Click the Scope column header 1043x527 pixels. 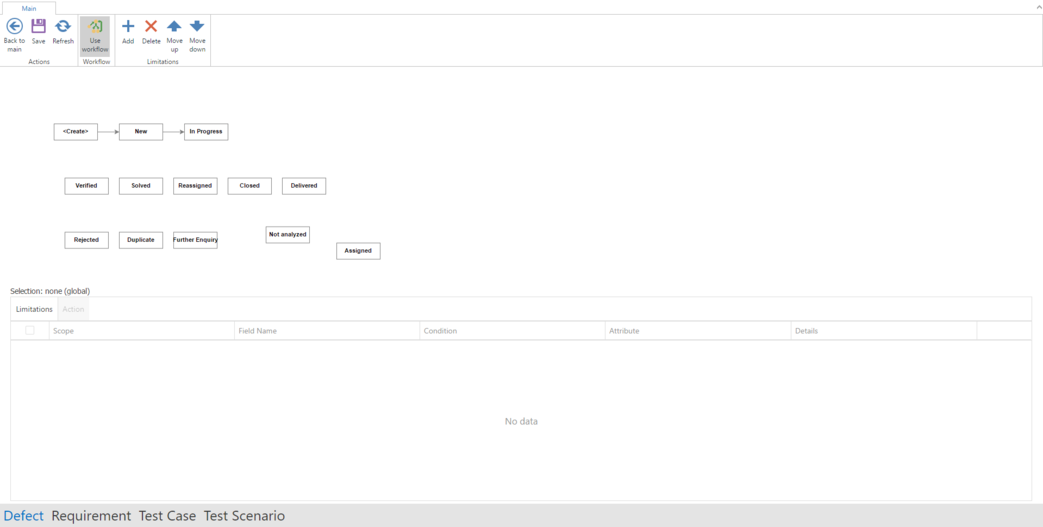coord(64,331)
